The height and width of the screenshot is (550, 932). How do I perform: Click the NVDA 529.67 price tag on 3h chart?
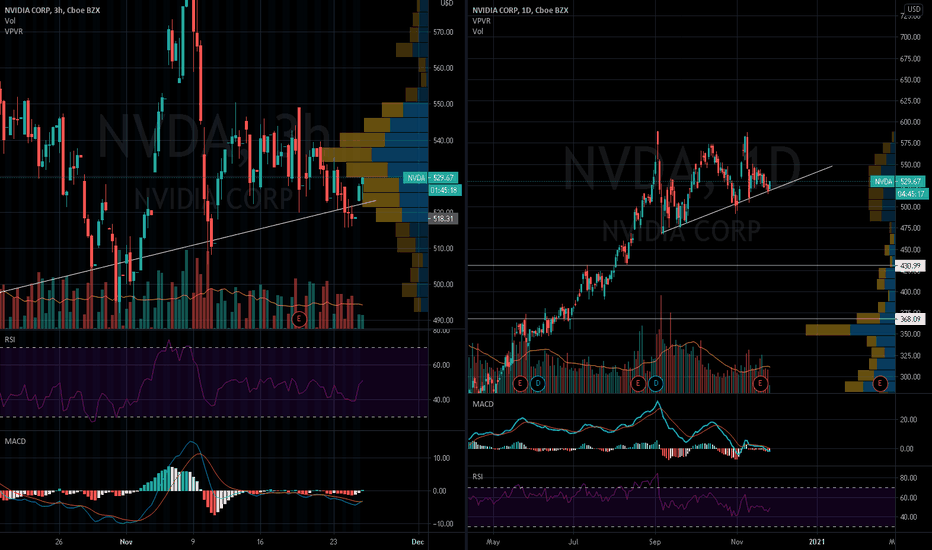point(431,178)
